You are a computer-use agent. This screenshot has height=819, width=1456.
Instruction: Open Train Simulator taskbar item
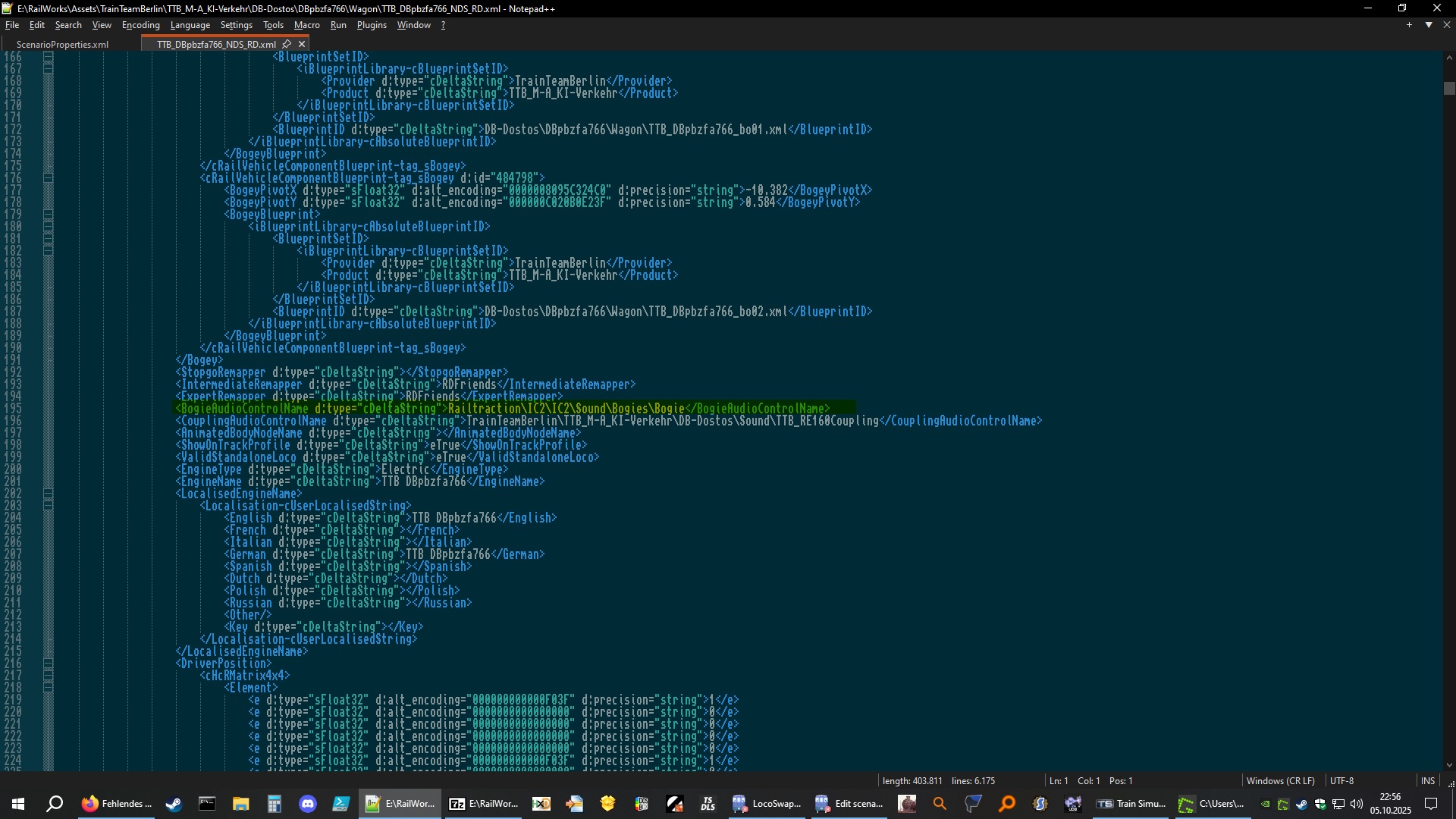1131,804
